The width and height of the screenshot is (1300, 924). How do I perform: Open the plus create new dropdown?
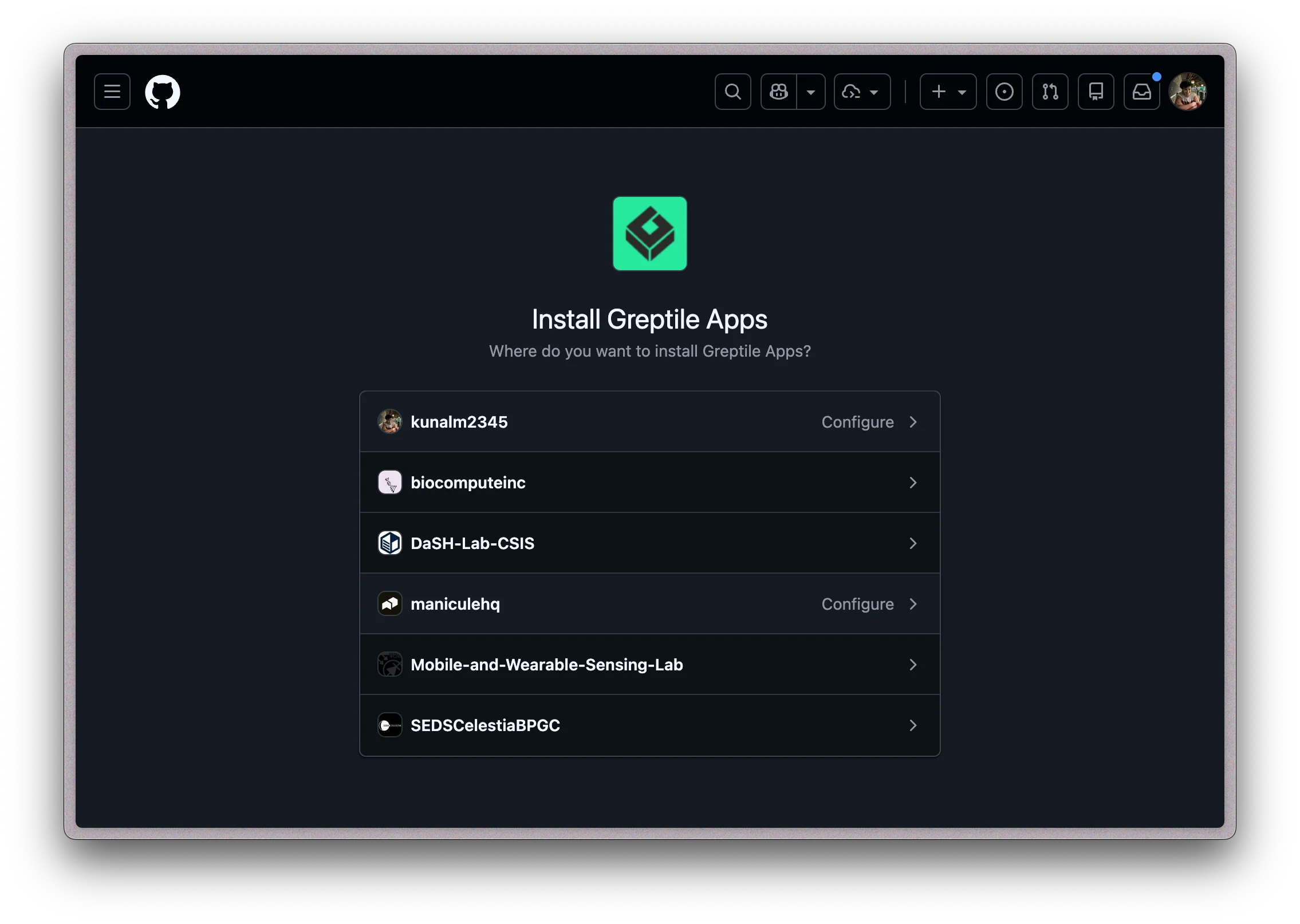point(948,92)
